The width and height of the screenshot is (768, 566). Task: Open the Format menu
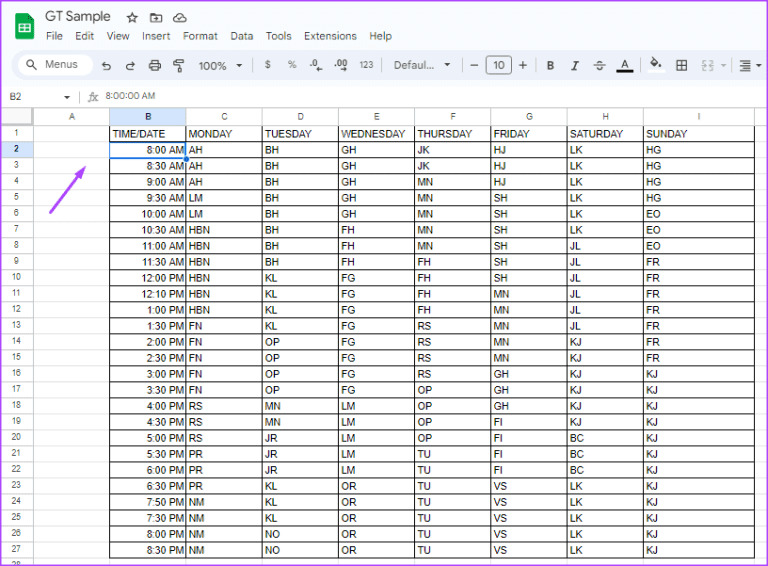[x=200, y=36]
